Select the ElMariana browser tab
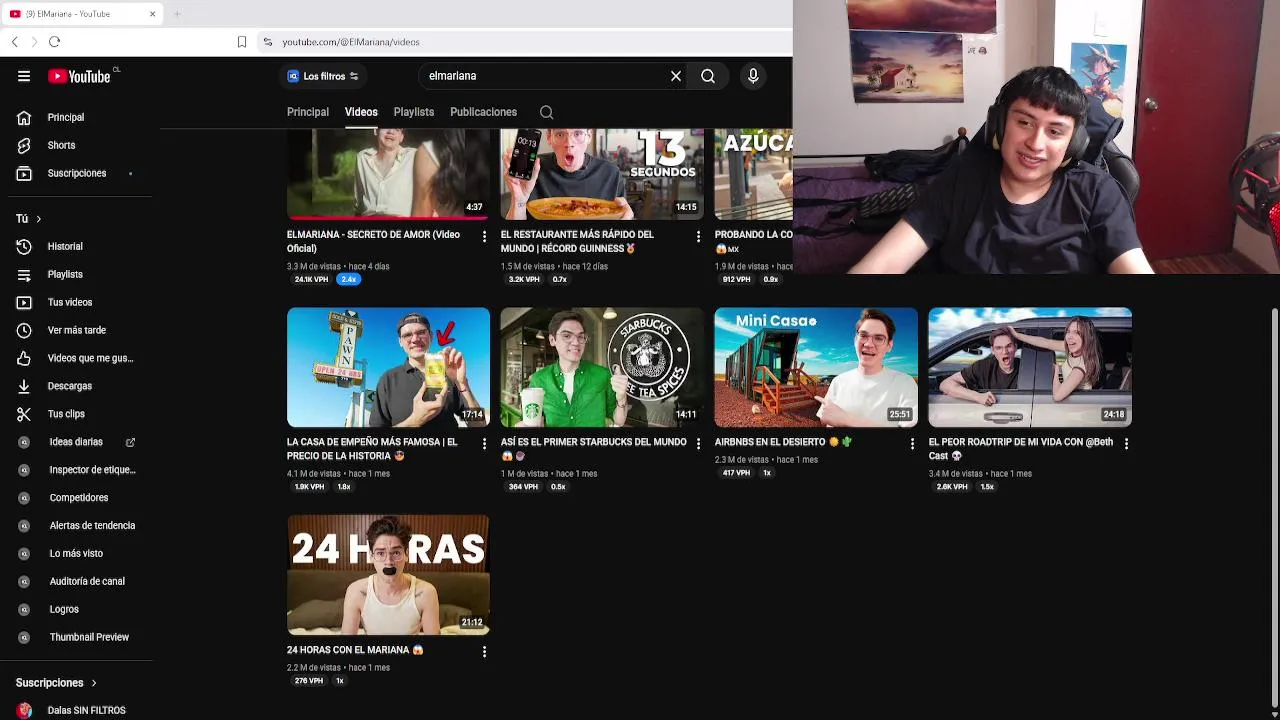1280x720 pixels. tap(82, 14)
